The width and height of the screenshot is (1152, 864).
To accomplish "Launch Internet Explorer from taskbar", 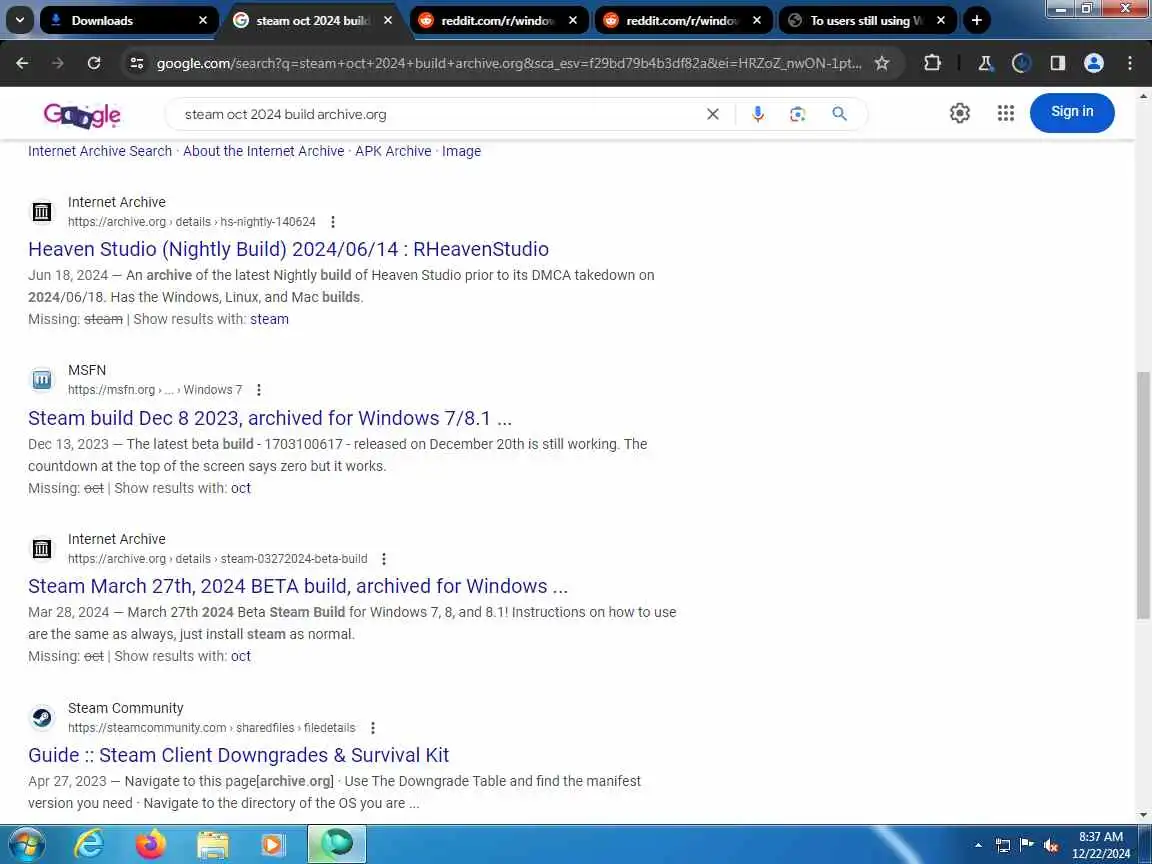I will pyautogui.click(x=90, y=845).
